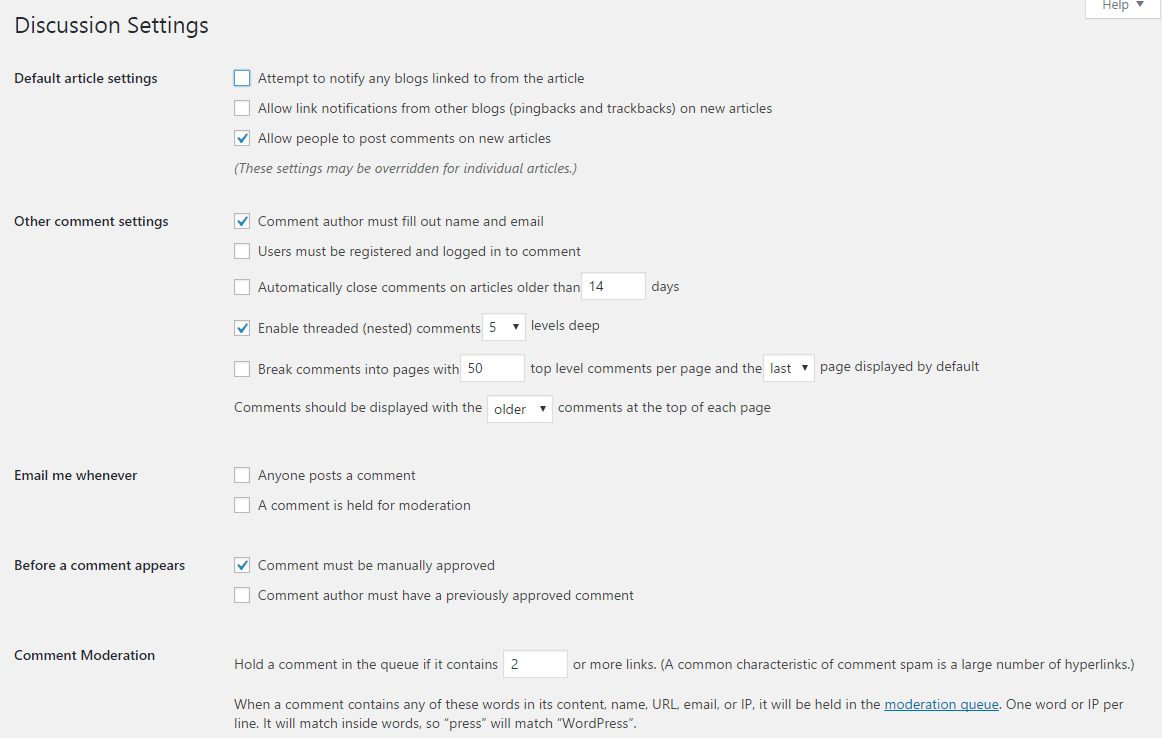Enable automatically closing comments on old articles

(242, 287)
